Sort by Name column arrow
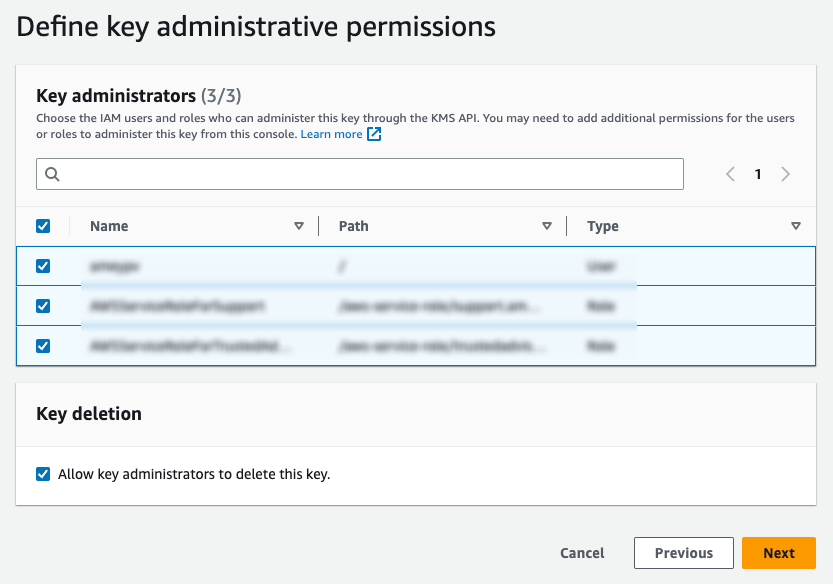This screenshot has width=833, height=584. point(299,226)
